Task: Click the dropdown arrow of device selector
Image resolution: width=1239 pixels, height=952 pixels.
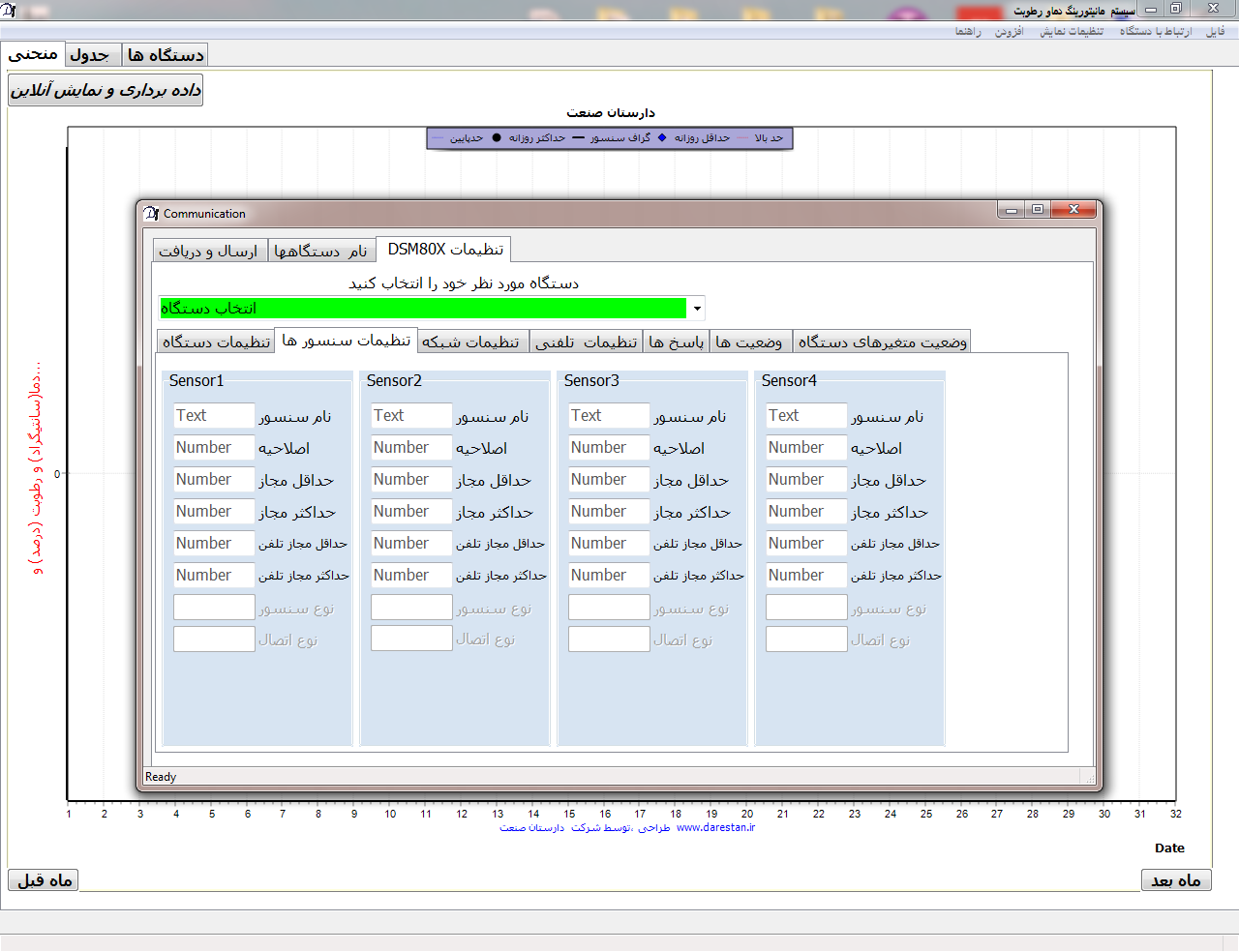Action: click(x=697, y=309)
